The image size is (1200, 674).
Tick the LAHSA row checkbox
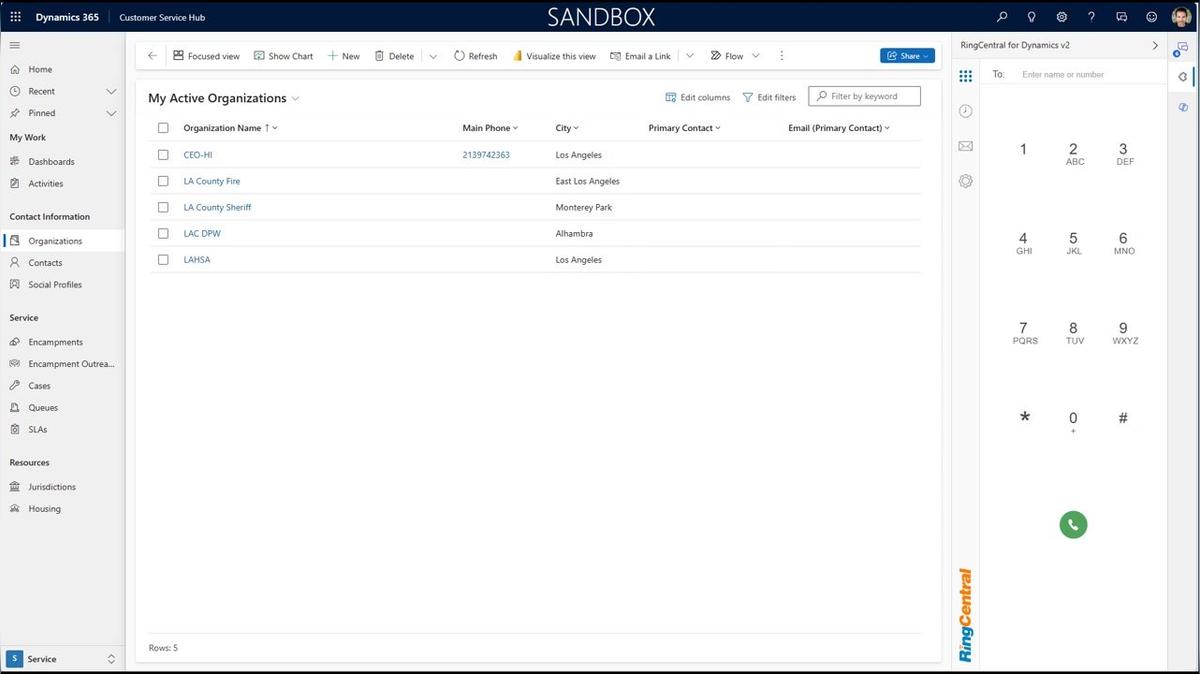click(163, 259)
